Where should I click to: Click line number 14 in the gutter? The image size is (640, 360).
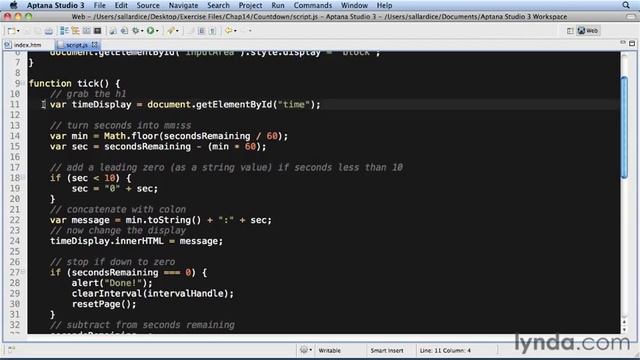[x=15, y=136]
